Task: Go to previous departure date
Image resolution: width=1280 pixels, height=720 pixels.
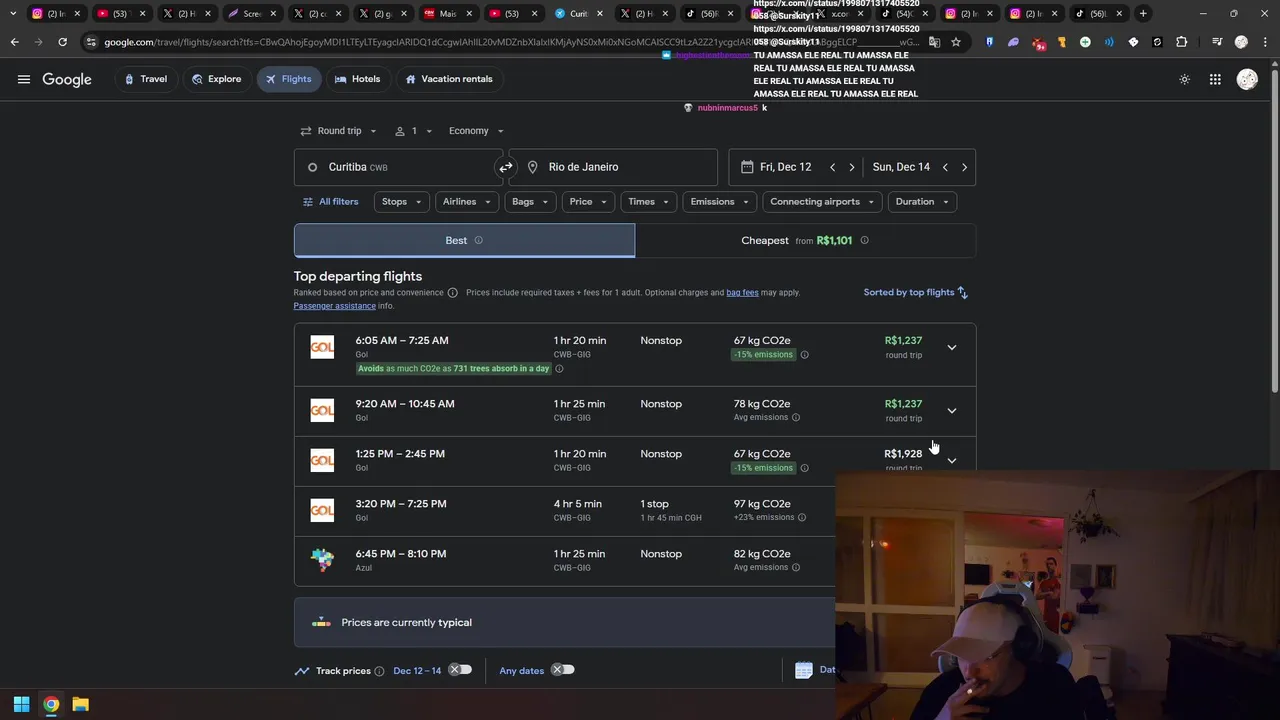Action: point(832,167)
